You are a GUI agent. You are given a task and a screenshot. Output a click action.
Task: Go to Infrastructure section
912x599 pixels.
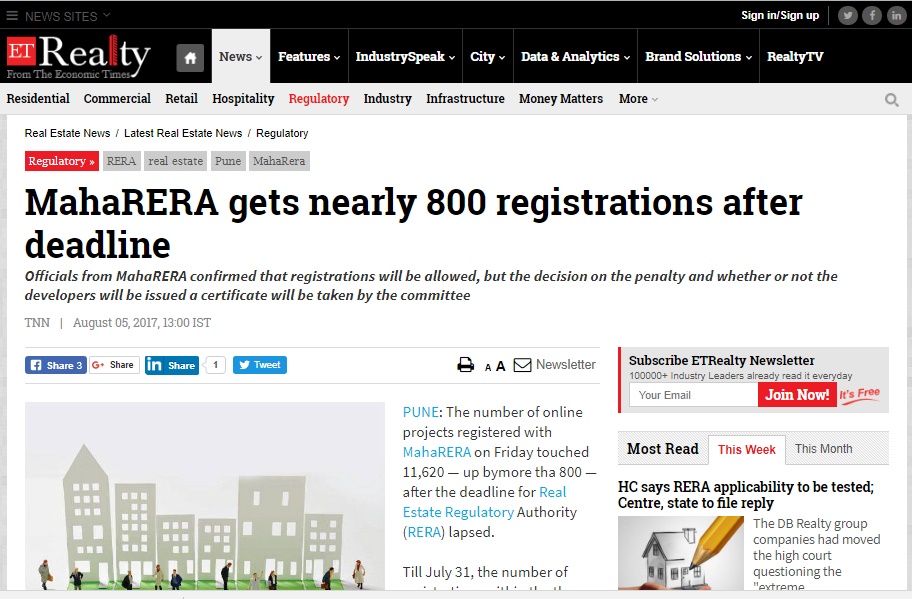[x=465, y=99]
